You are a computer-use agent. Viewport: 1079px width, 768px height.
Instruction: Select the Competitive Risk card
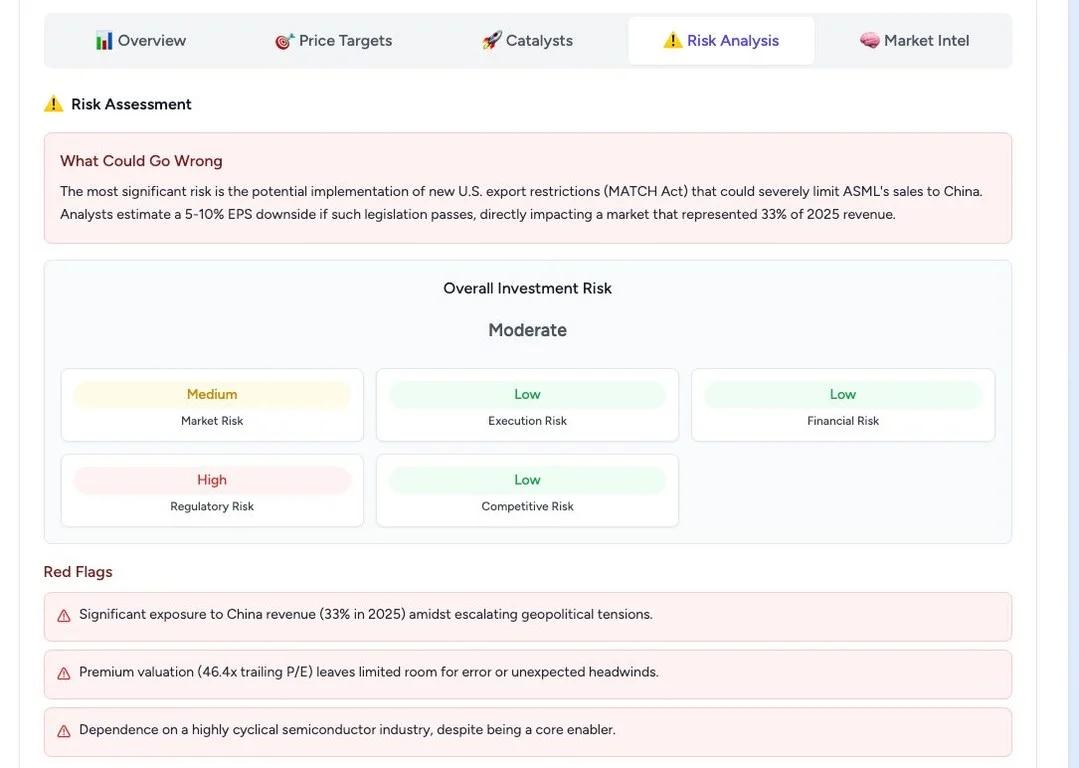(527, 492)
